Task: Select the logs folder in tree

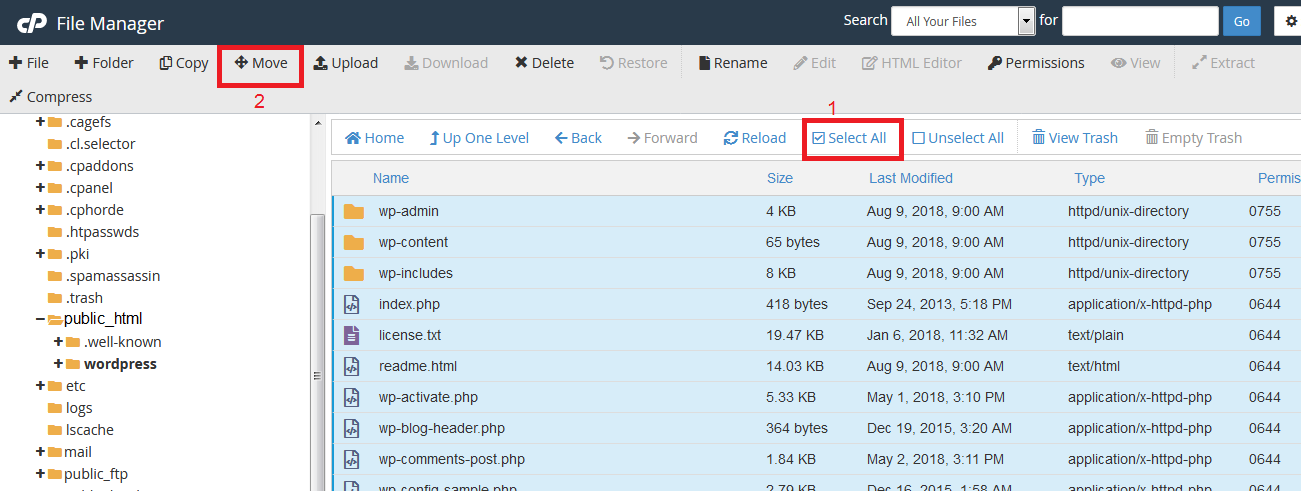Action: [79, 408]
